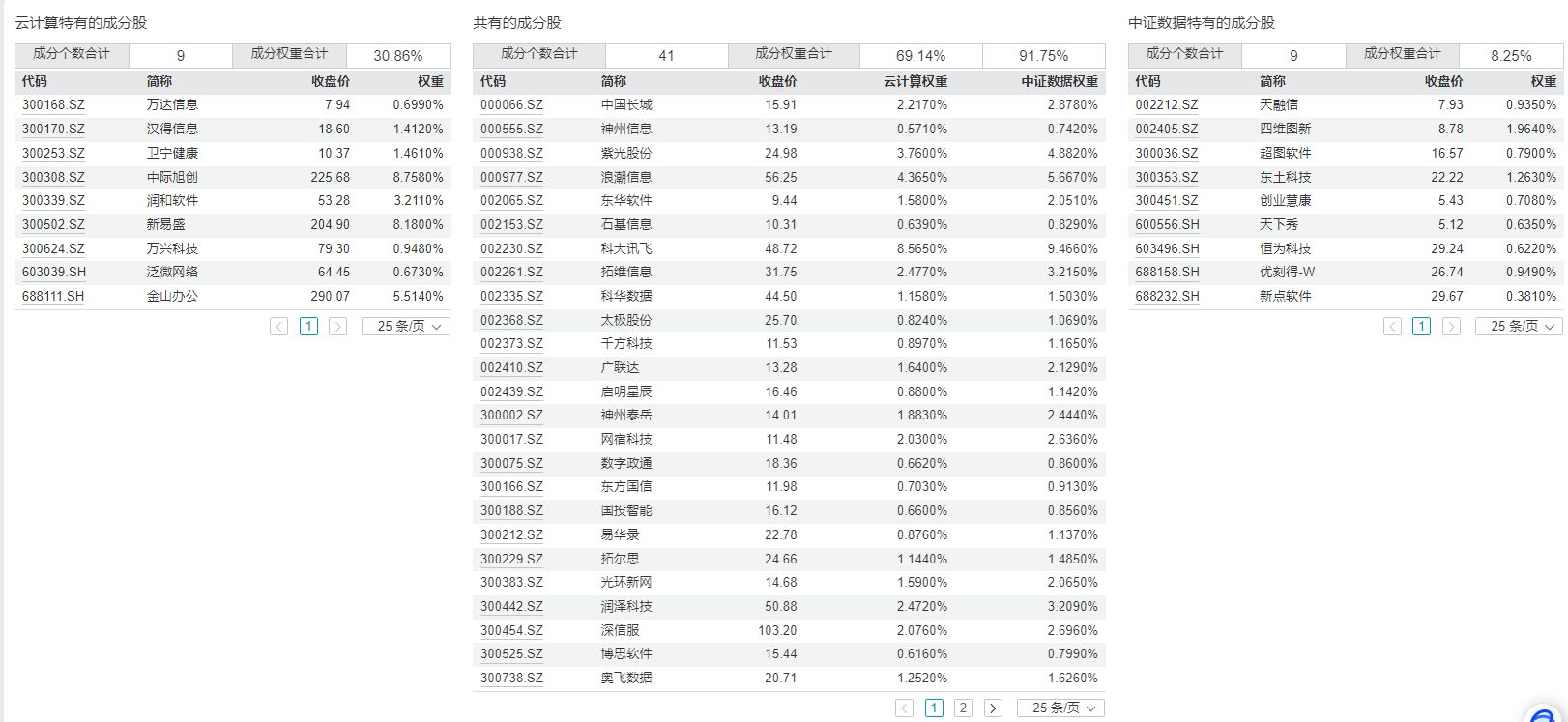Click next page arrow under 中证数据特有的成分股 table
Screen dimensions: 1568x722
click(x=1451, y=327)
